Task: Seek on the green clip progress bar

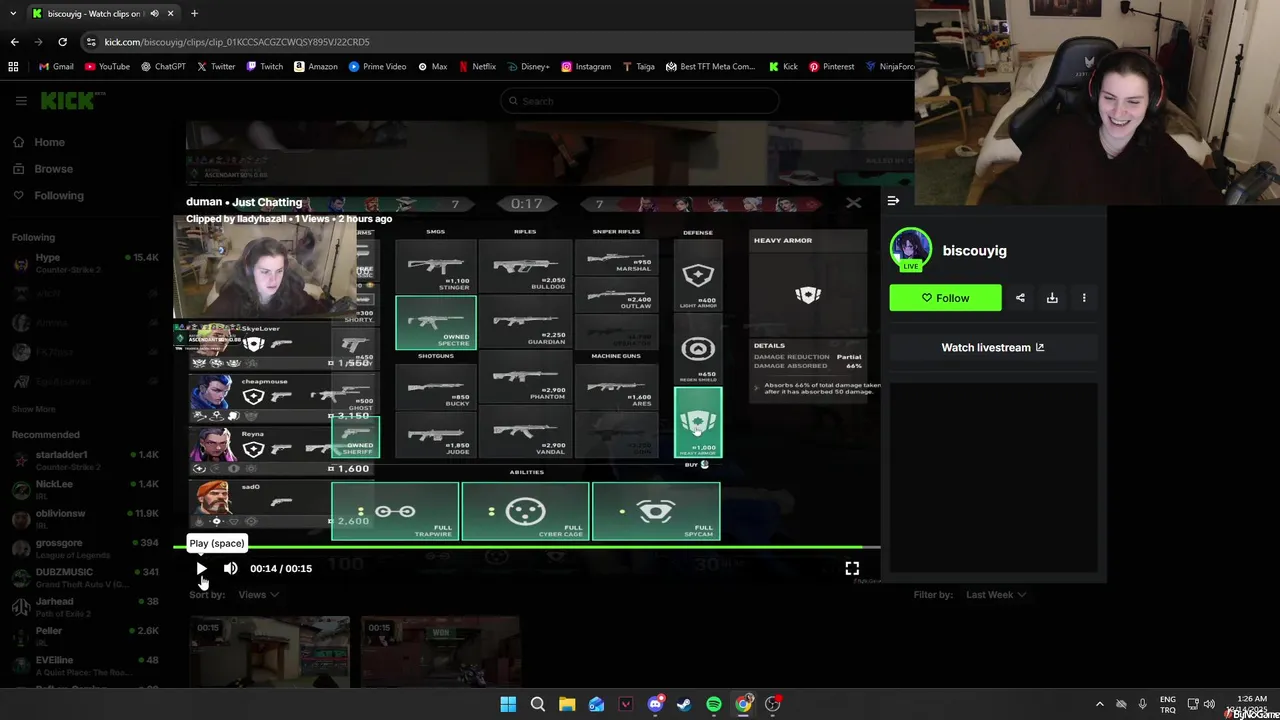Action: (527, 547)
